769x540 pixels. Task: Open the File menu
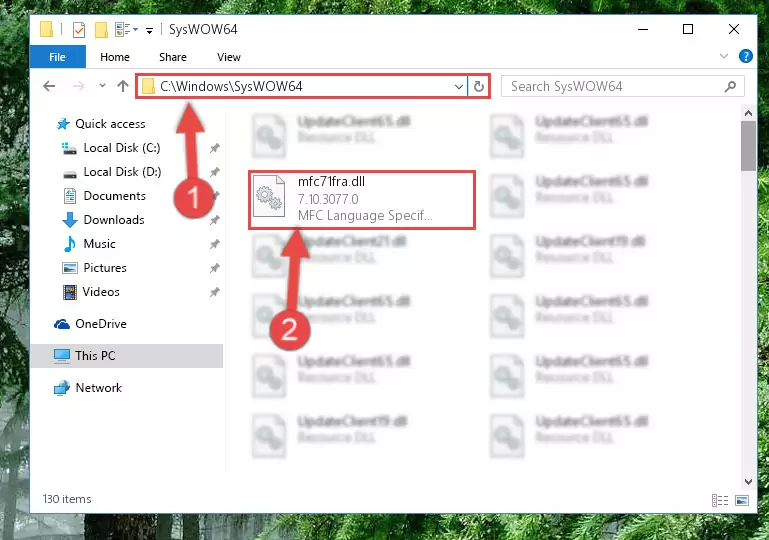(x=57, y=57)
